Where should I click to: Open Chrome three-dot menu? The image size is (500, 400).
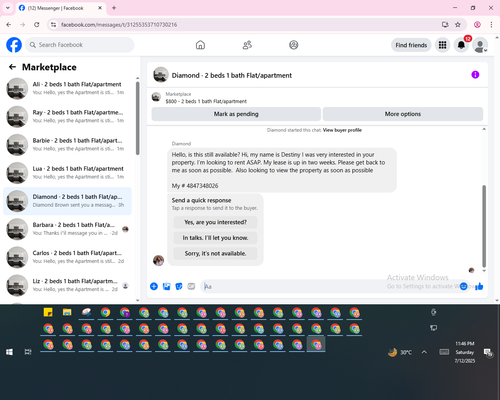point(491,25)
